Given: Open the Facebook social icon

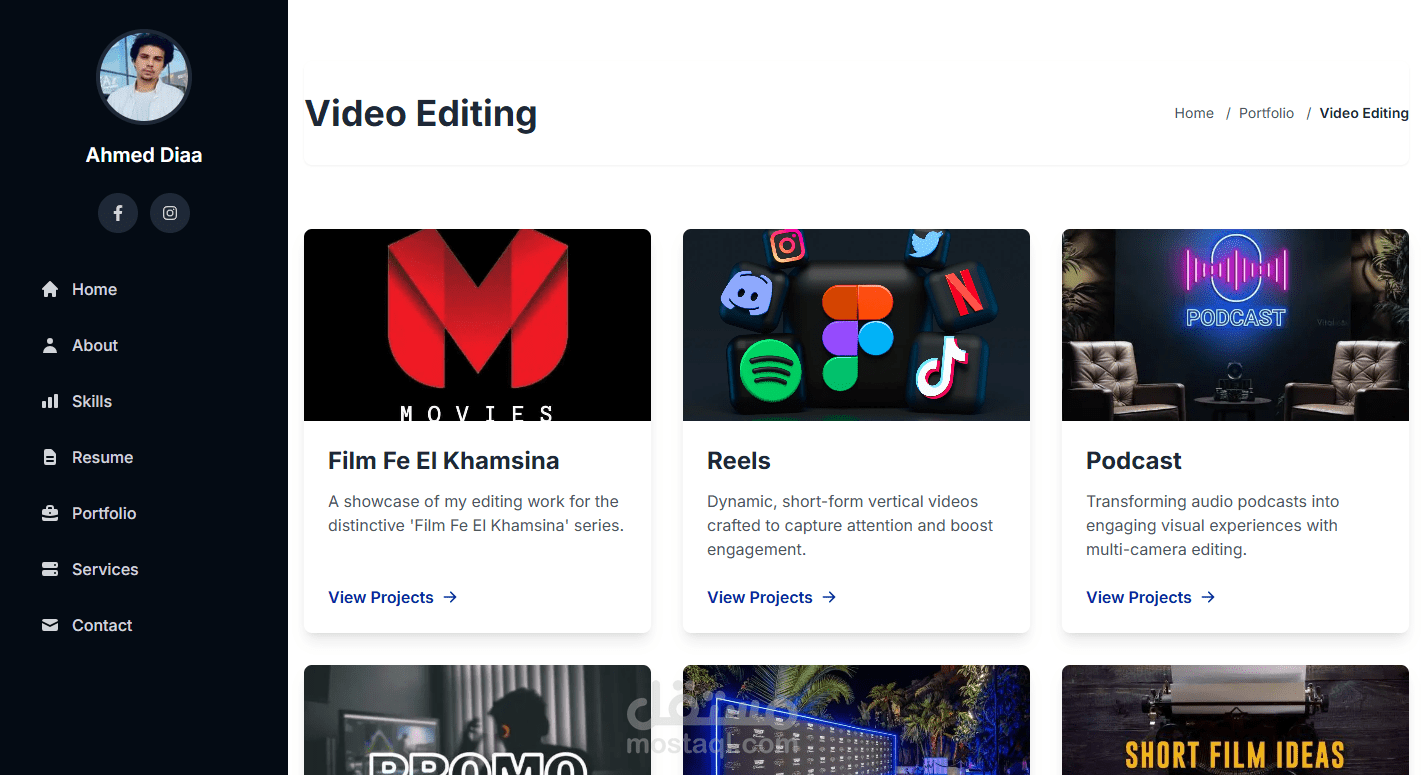Looking at the screenshot, I should pos(118,213).
